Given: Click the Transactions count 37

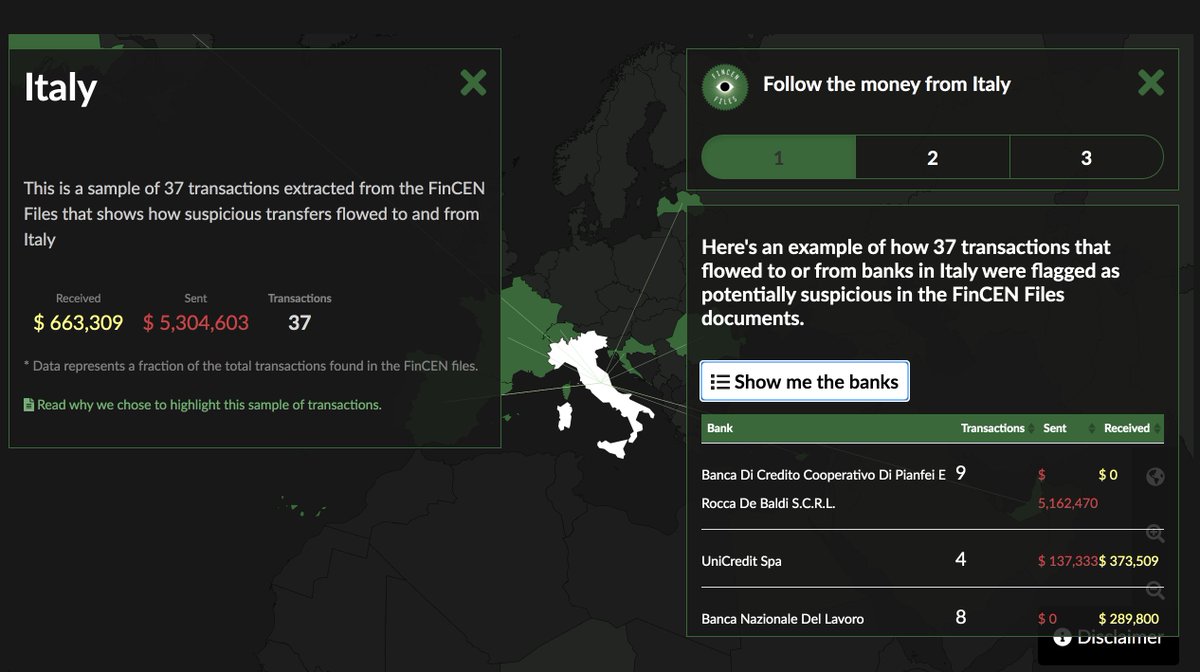Looking at the screenshot, I should coord(300,322).
